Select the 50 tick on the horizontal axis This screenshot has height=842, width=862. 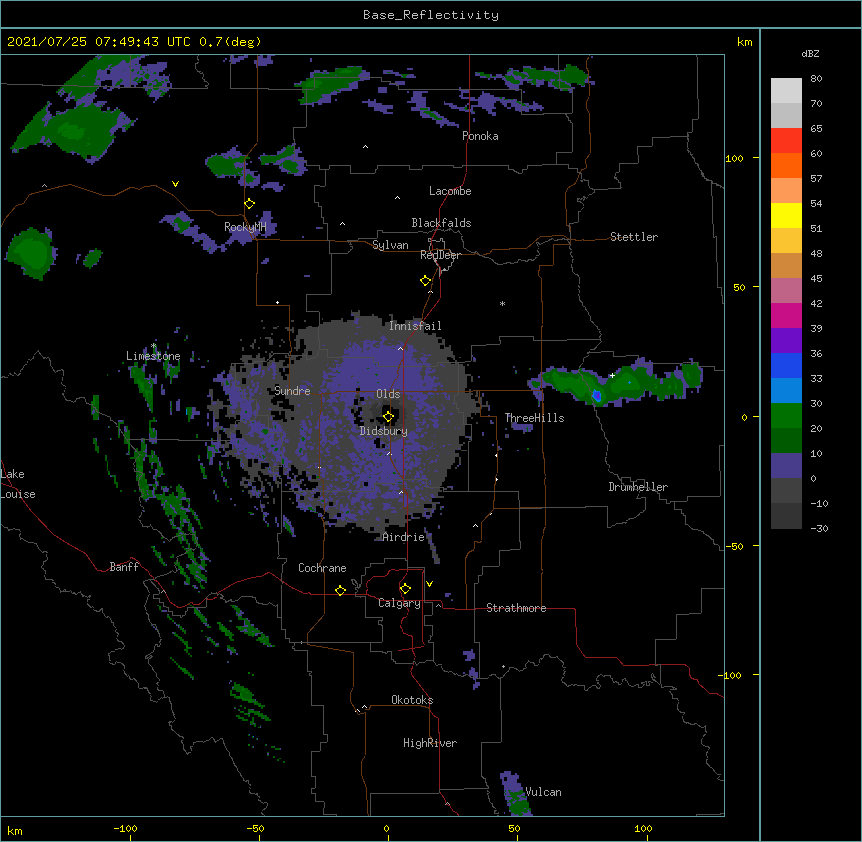515,828
